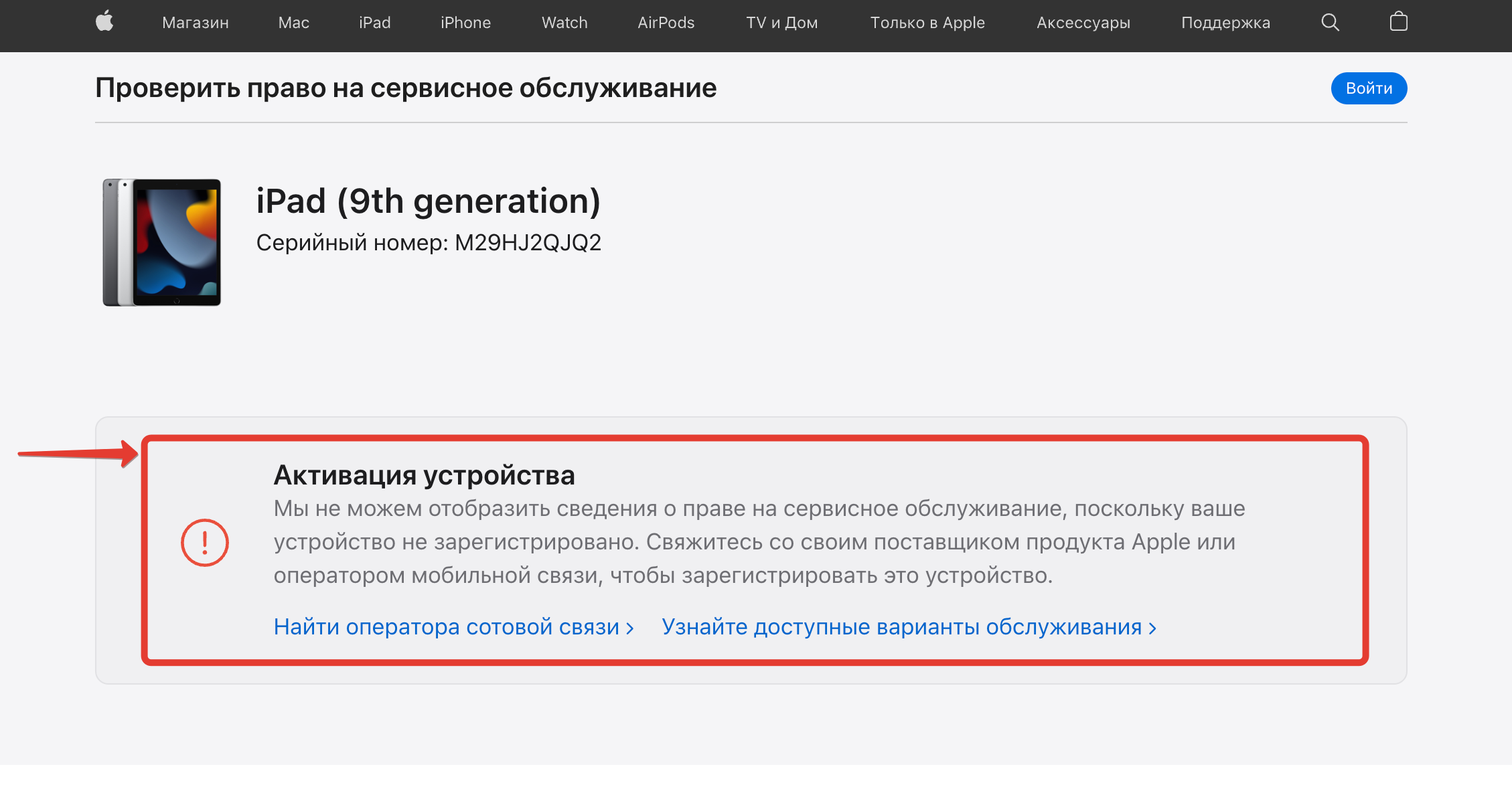
Task: Click the Apple logo icon
Action: (x=104, y=22)
